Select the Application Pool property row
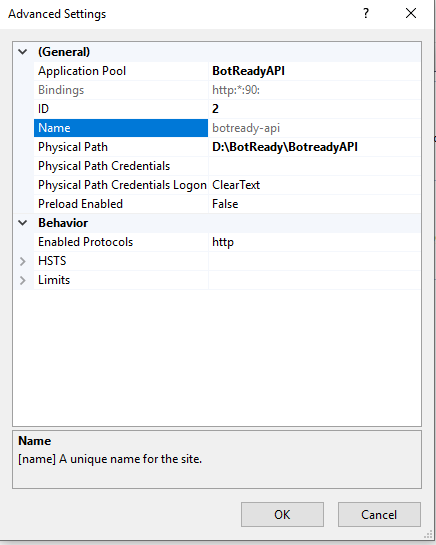This screenshot has height=545, width=436. coord(227,71)
